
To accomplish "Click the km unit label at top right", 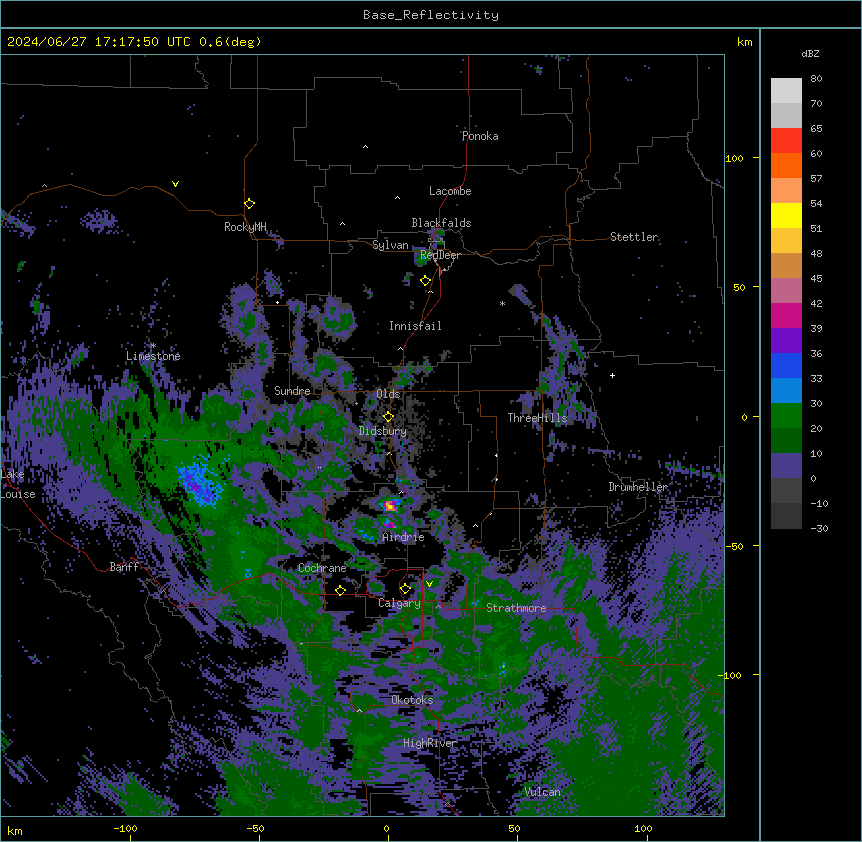I will pos(745,42).
